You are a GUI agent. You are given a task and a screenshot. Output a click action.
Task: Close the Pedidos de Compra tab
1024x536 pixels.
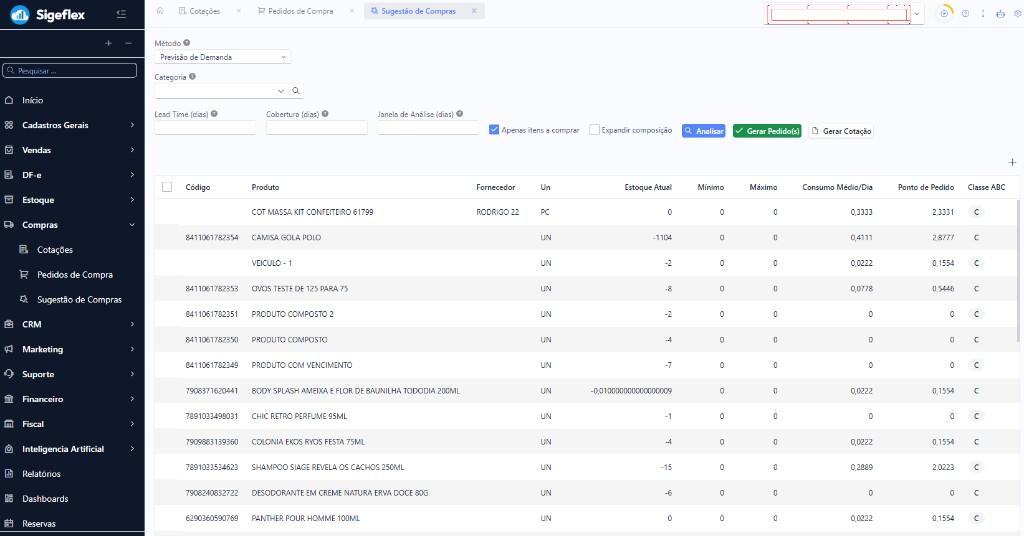(351, 11)
